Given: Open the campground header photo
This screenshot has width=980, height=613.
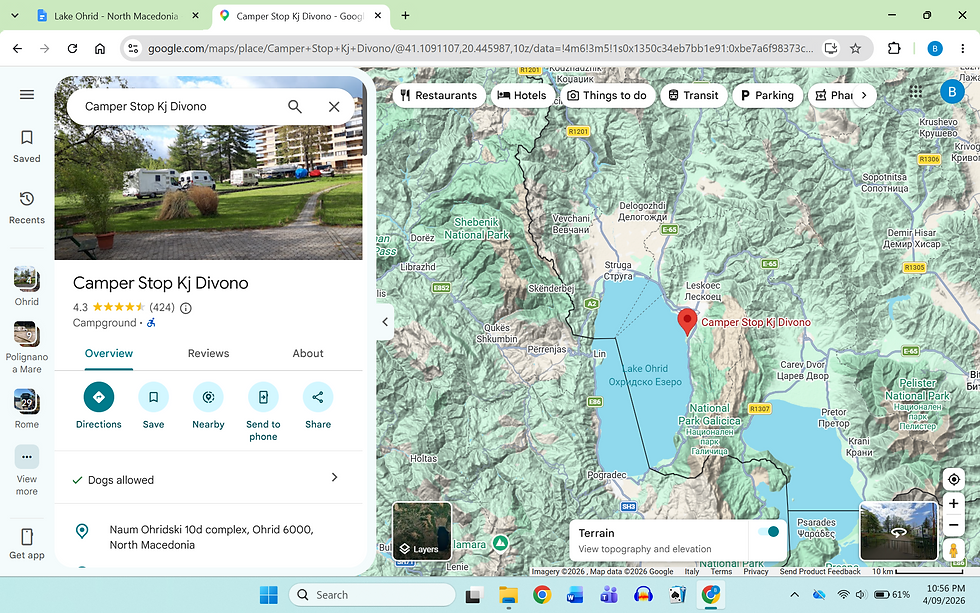Looking at the screenshot, I should coord(208,191).
